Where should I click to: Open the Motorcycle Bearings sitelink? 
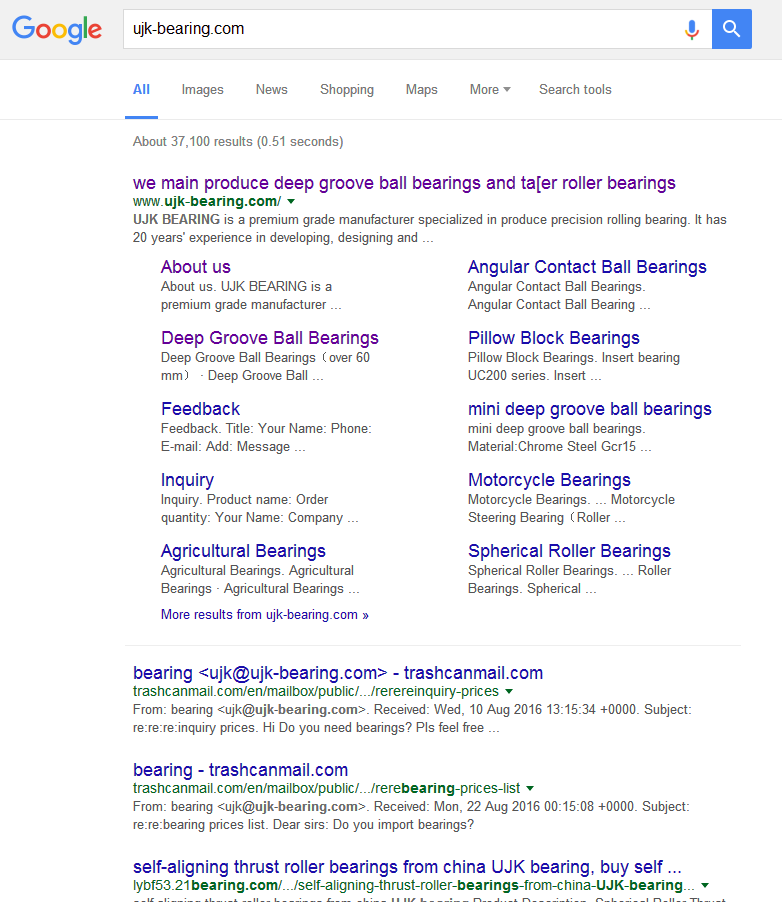[549, 480]
